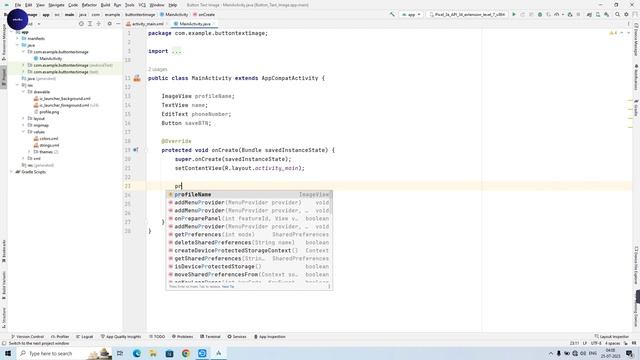
Task: Open Search Everywhere magnifier icon
Action: pyautogui.click(x=618, y=14)
